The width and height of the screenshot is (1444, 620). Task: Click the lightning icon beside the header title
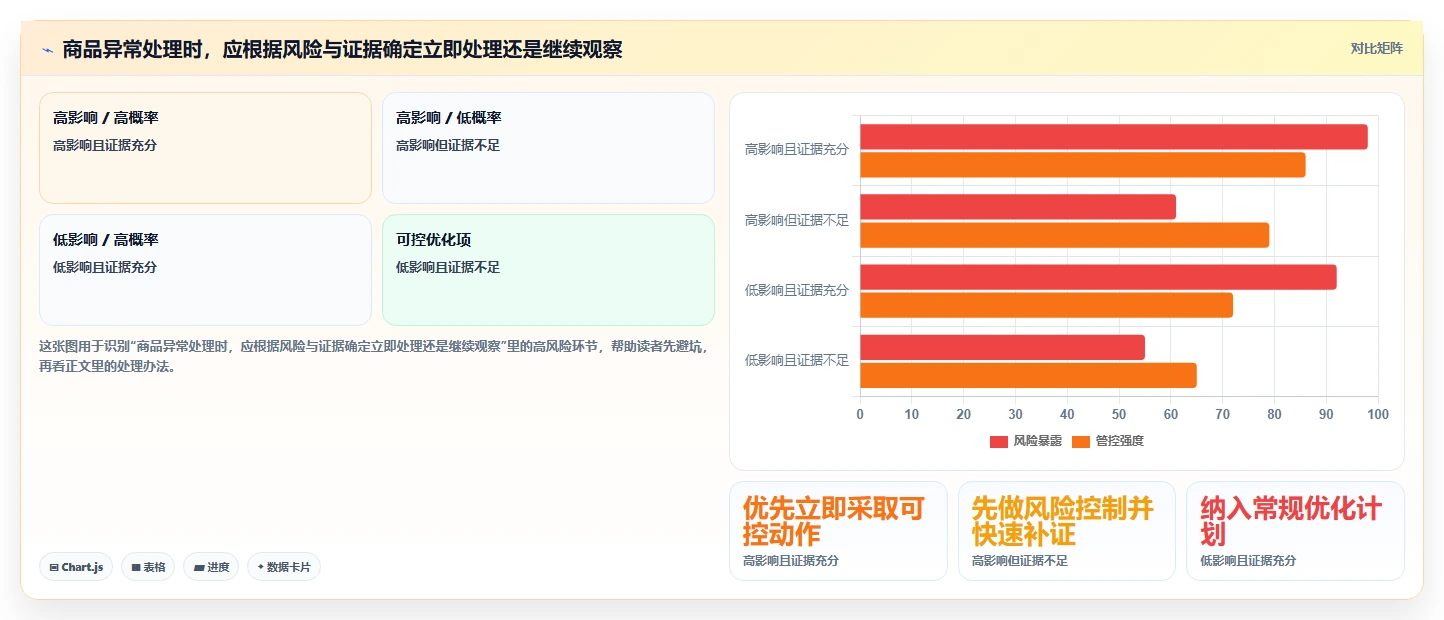(47, 50)
